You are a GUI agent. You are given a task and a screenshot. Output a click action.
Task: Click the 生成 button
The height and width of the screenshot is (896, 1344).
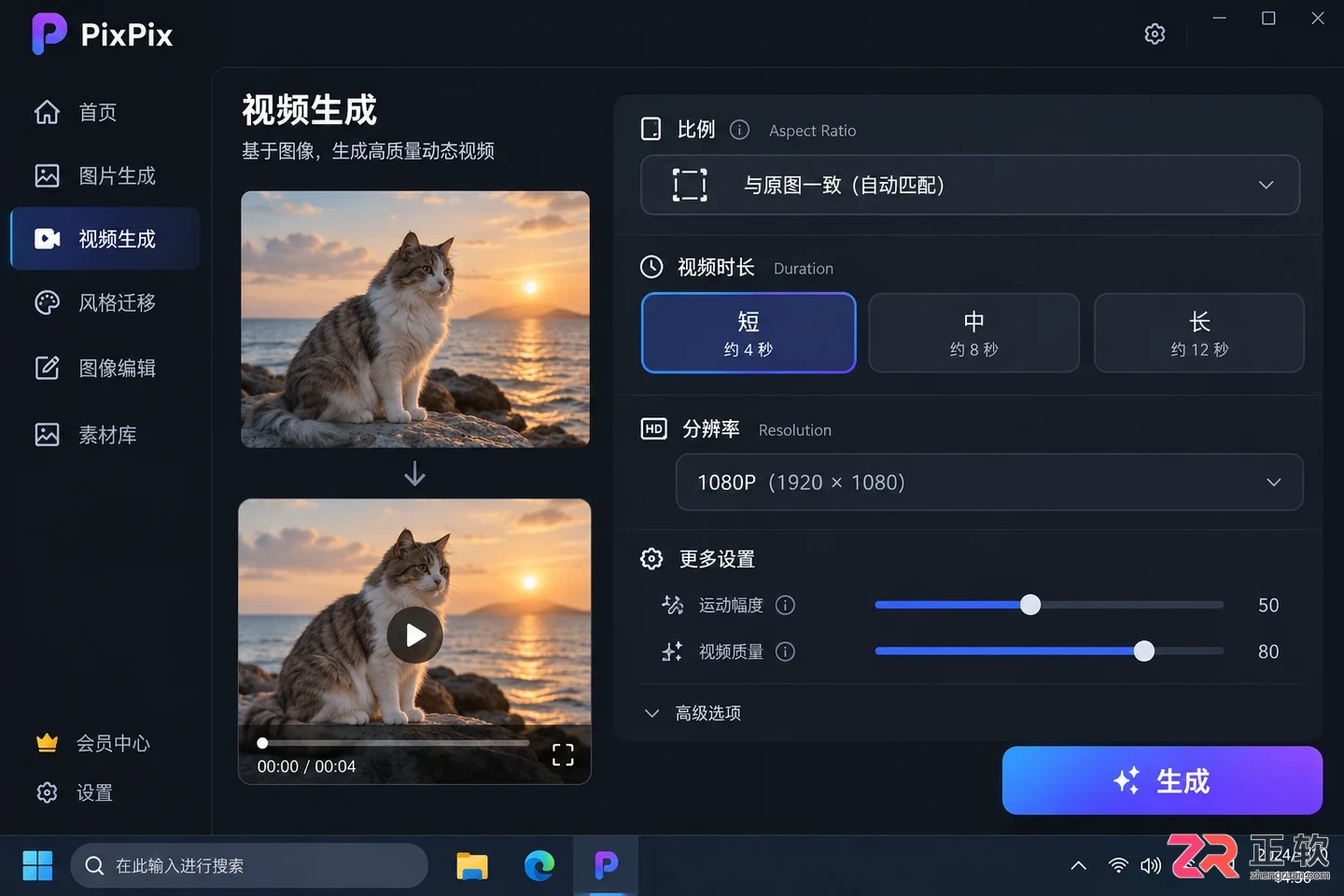coord(1162,780)
